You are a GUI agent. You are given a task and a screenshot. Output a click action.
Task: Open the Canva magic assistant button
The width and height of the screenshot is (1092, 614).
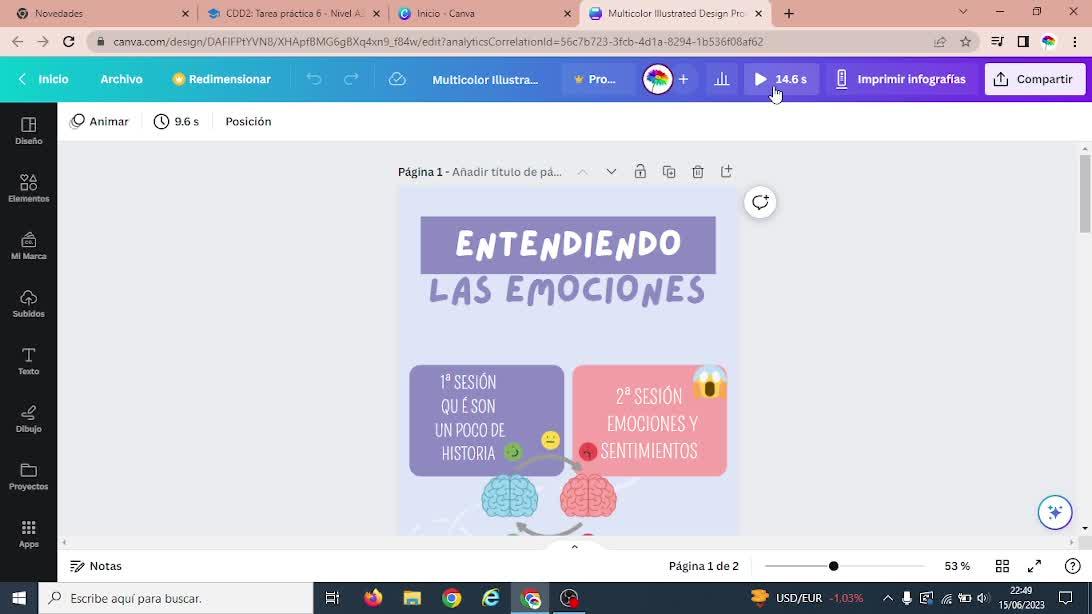(1054, 512)
